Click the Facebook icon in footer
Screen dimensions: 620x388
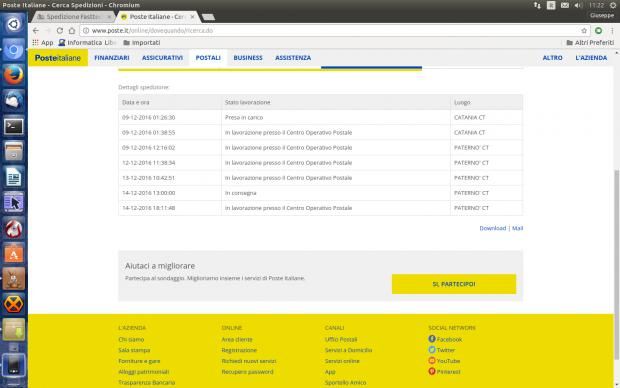coord(432,339)
